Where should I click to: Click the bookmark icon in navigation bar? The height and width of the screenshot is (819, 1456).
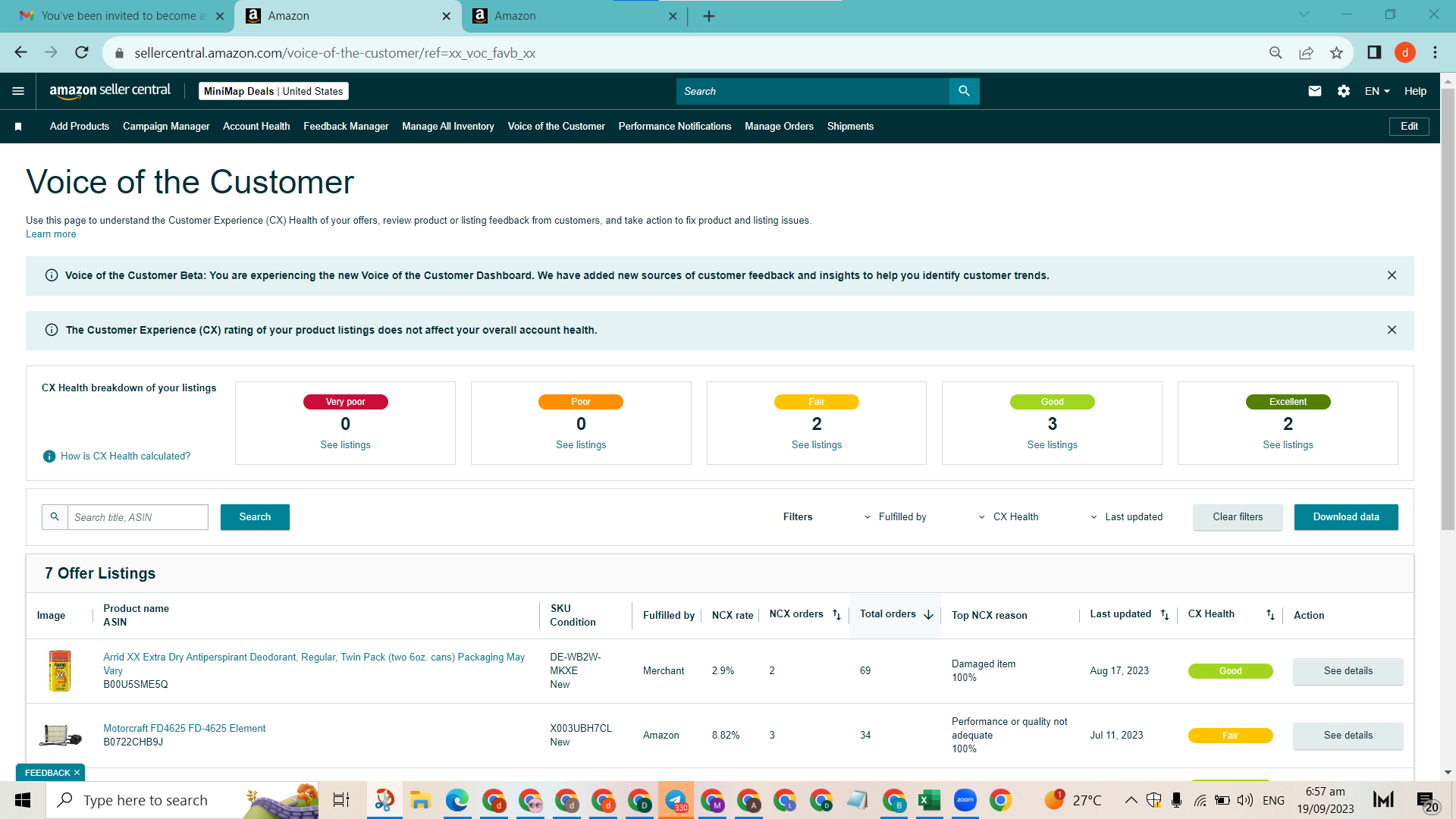tap(18, 127)
